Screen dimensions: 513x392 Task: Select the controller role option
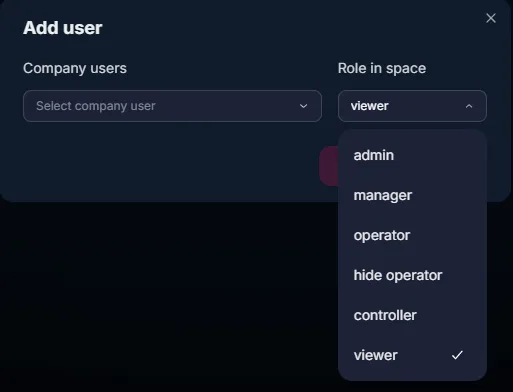[x=412, y=315]
